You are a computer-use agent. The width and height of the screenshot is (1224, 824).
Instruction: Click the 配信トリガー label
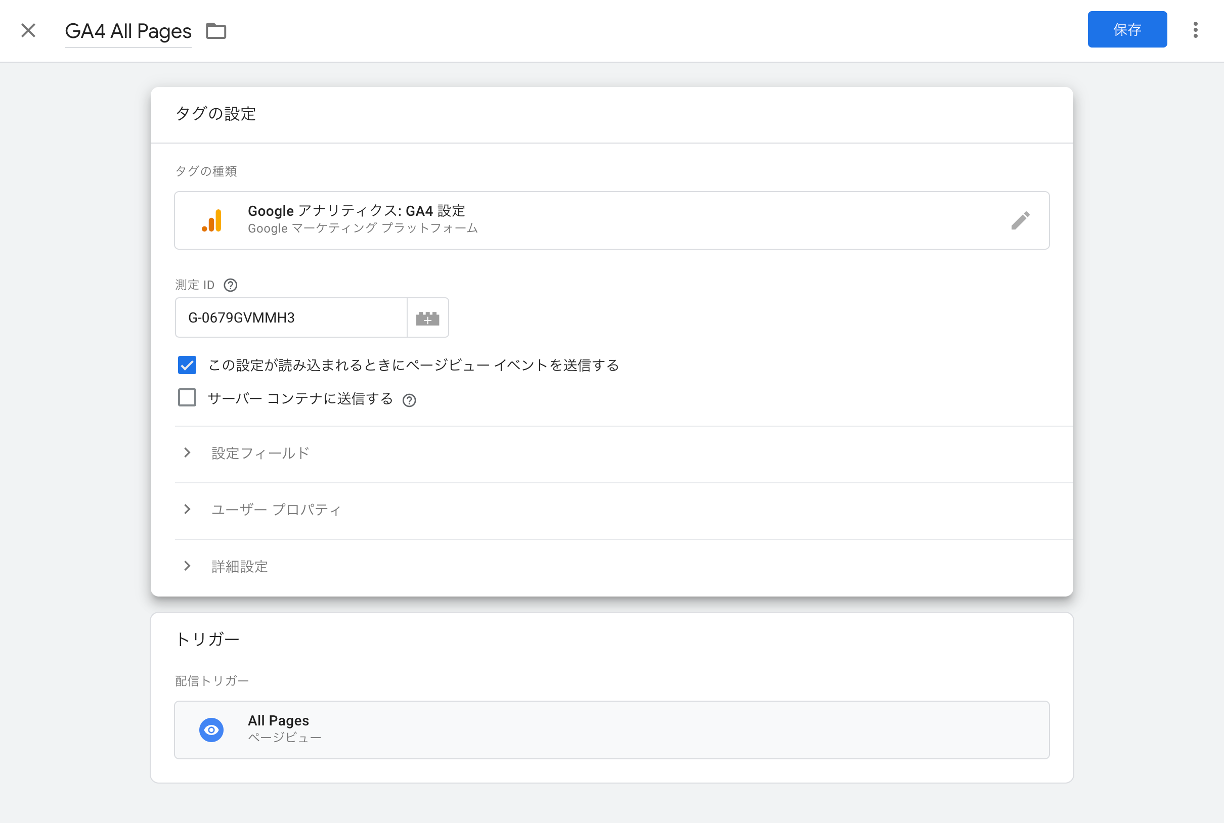(212, 681)
